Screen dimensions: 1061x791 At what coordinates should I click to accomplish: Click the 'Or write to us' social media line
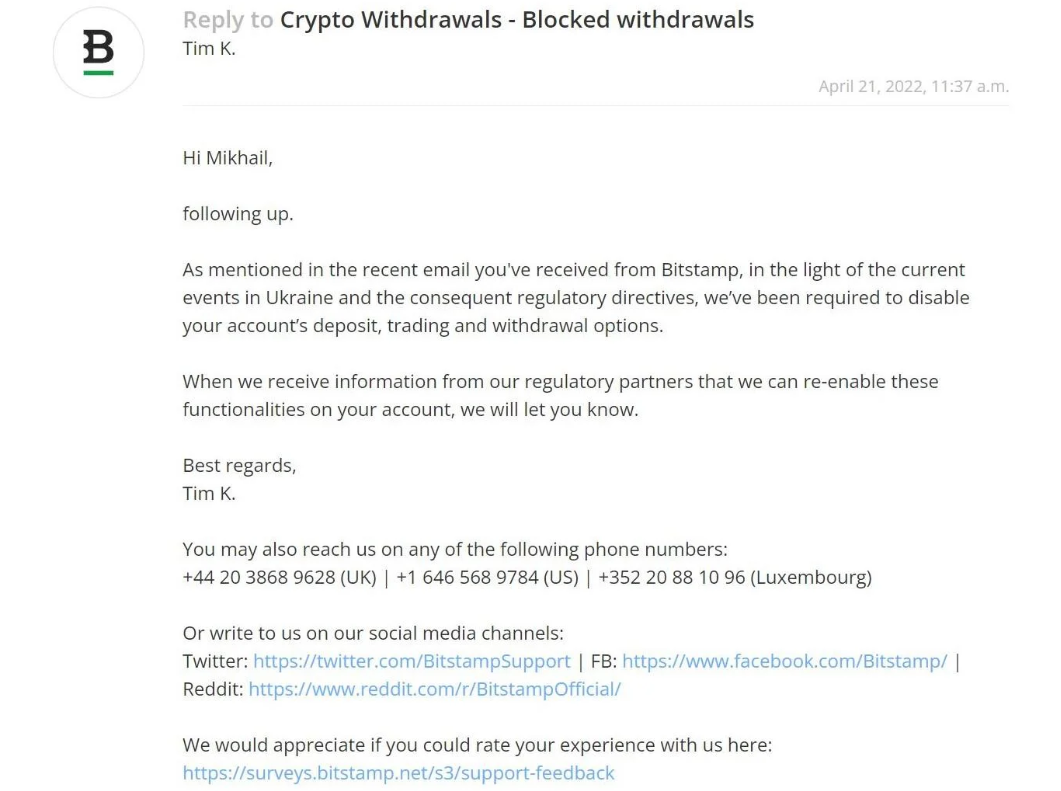[x=373, y=633]
